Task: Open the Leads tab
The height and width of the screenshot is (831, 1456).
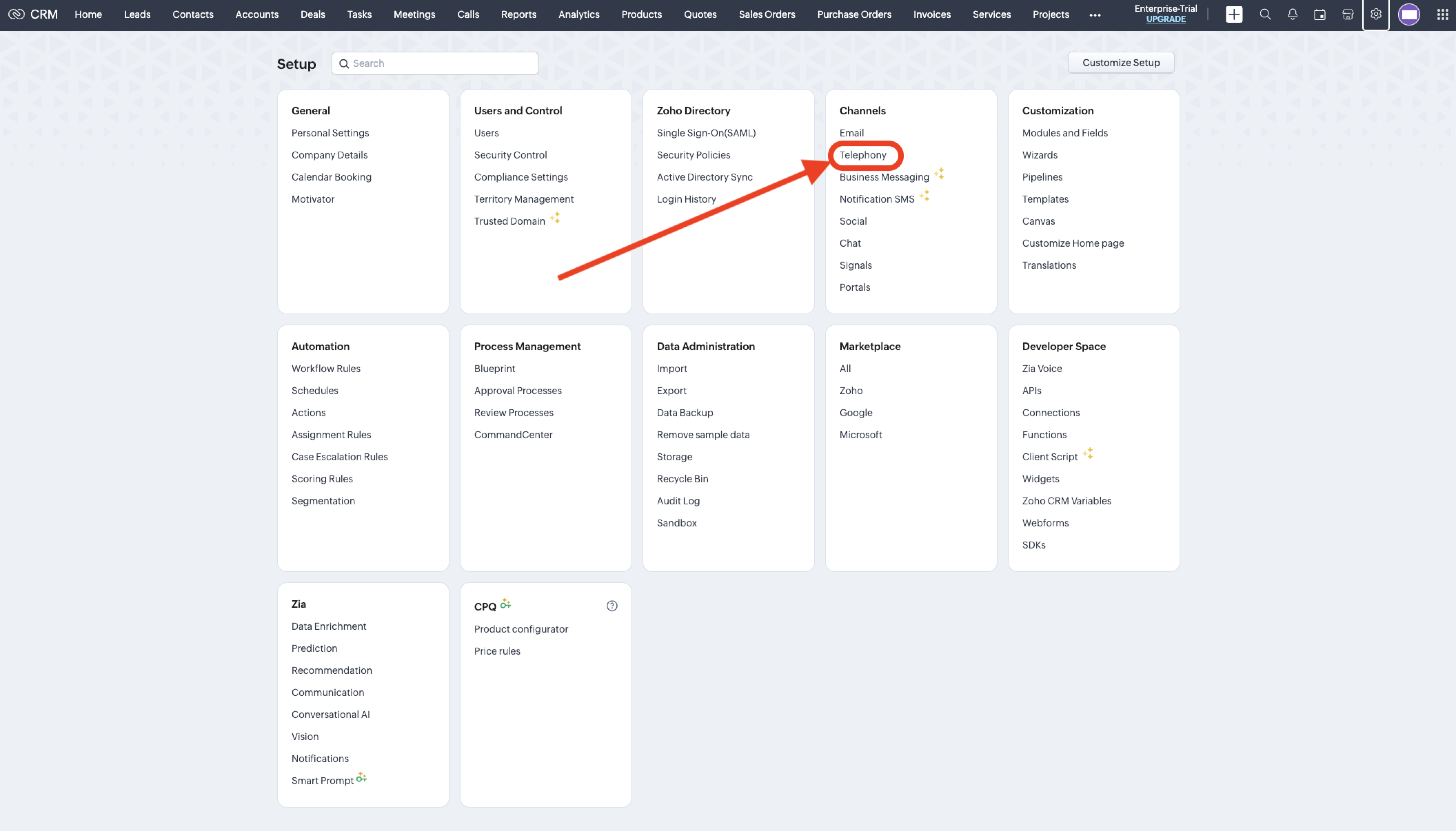Action: point(137,14)
